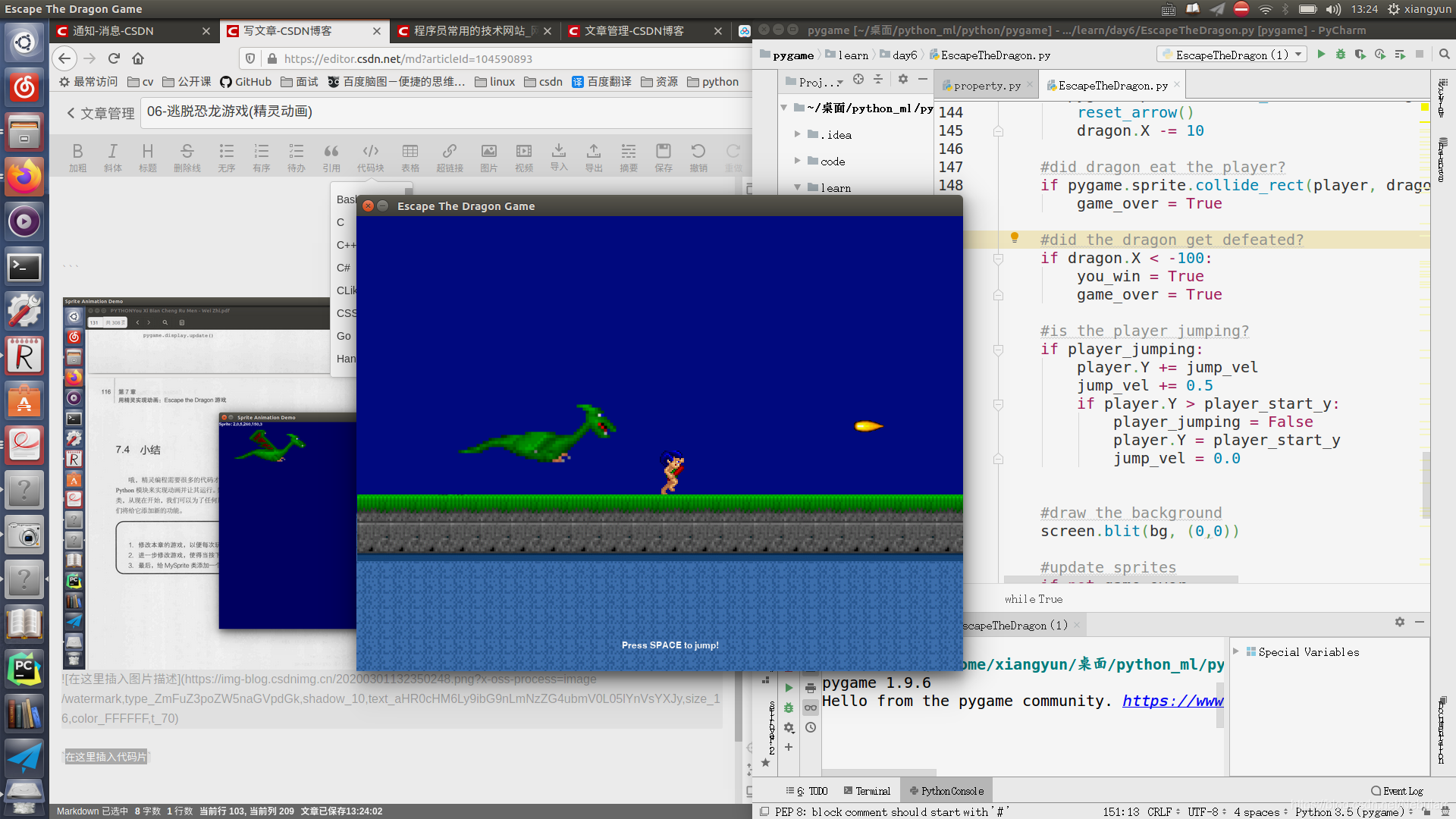This screenshot has height=819, width=1456.
Task: Switch to the property.py editor tab
Action: (x=986, y=86)
